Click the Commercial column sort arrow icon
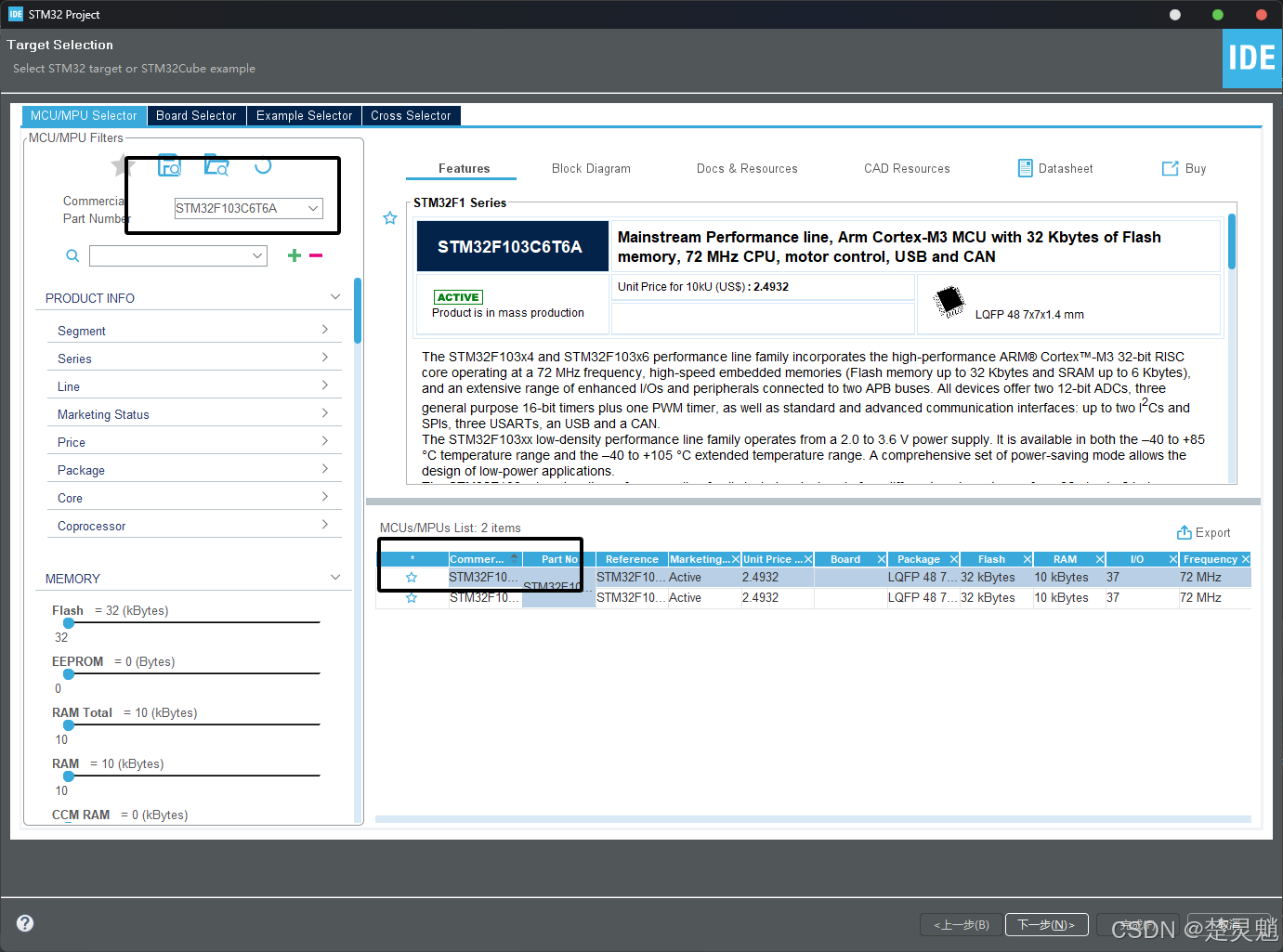This screenshot has height=952, width=1283. 514,559
